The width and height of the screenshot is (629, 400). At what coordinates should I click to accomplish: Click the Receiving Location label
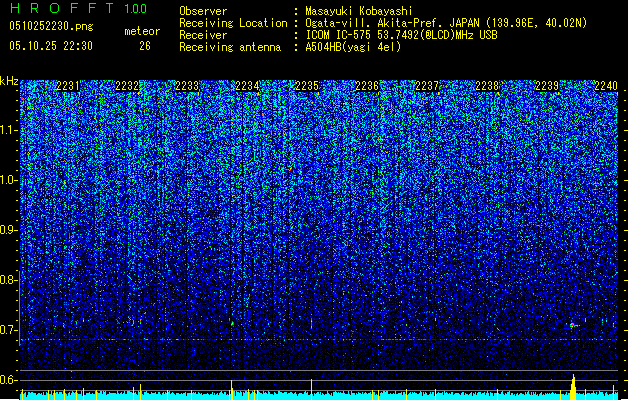[x=233, y=23]
